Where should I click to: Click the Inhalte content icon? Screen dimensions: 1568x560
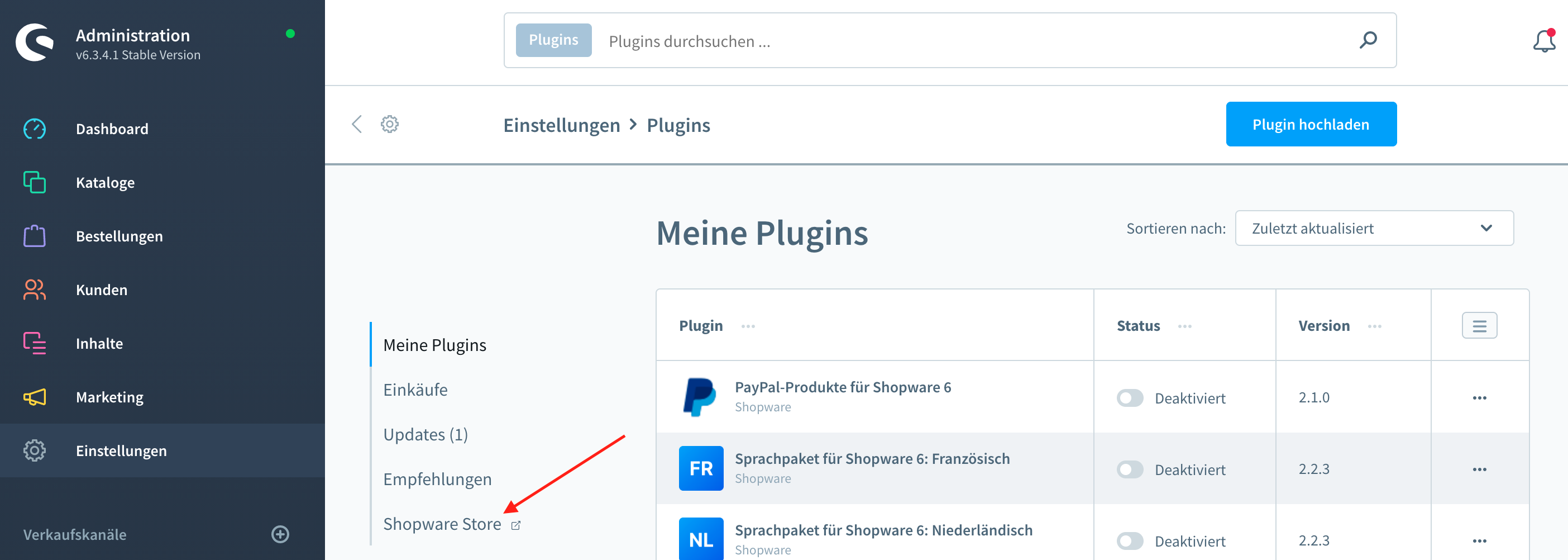35,343
